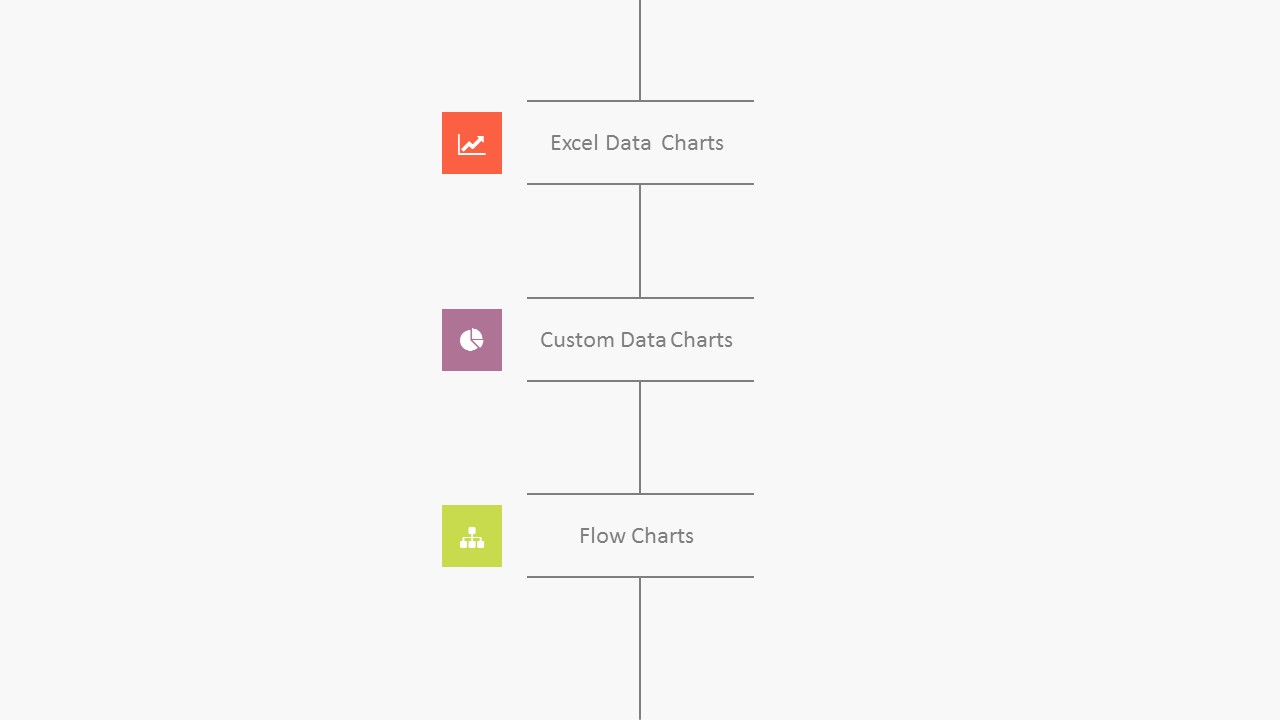Select the connector between Custom and Flow charts
The image size is (1280, 720).
click(640, 437)
